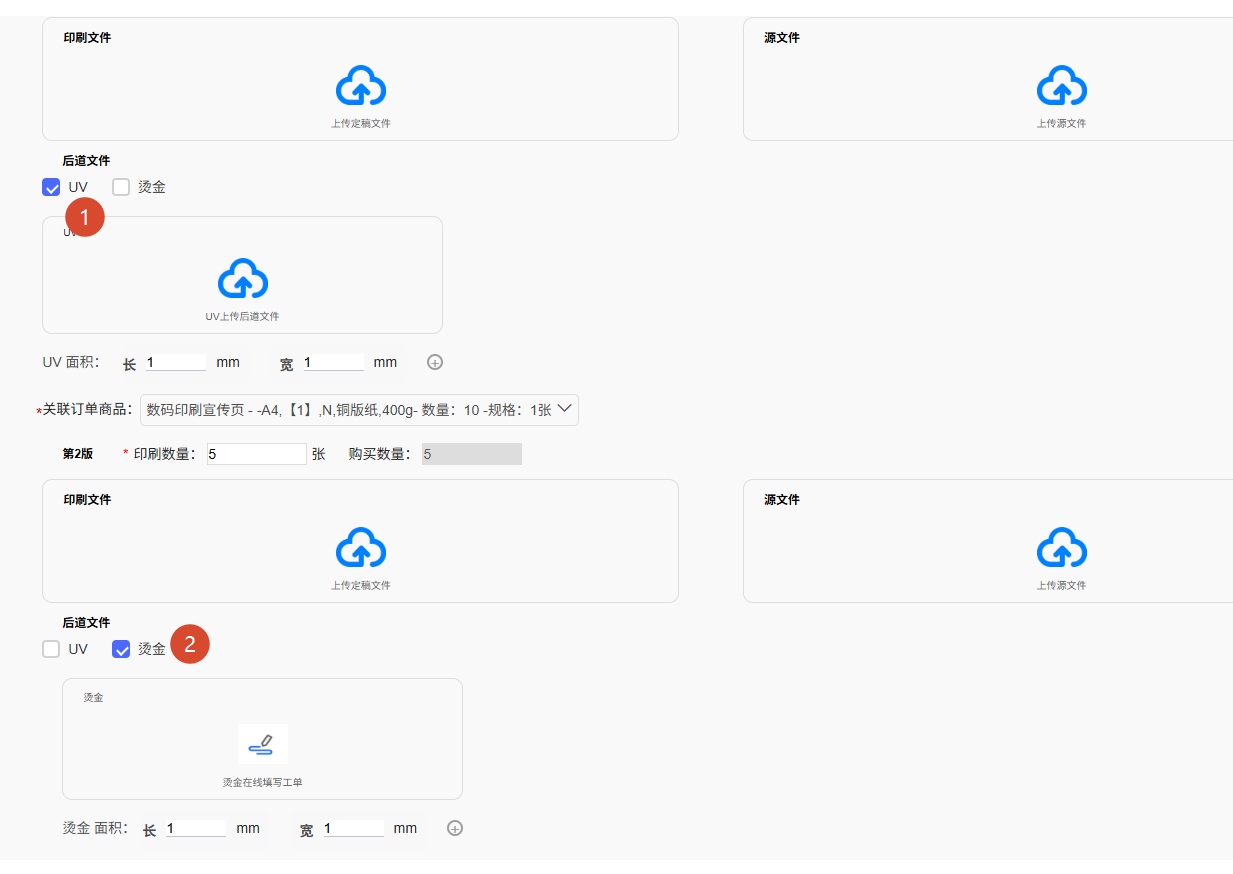This screenshot has height=874, width=1233.
Task: Check the UV checkbox in the 第2版 section
Action: (51, 649)
